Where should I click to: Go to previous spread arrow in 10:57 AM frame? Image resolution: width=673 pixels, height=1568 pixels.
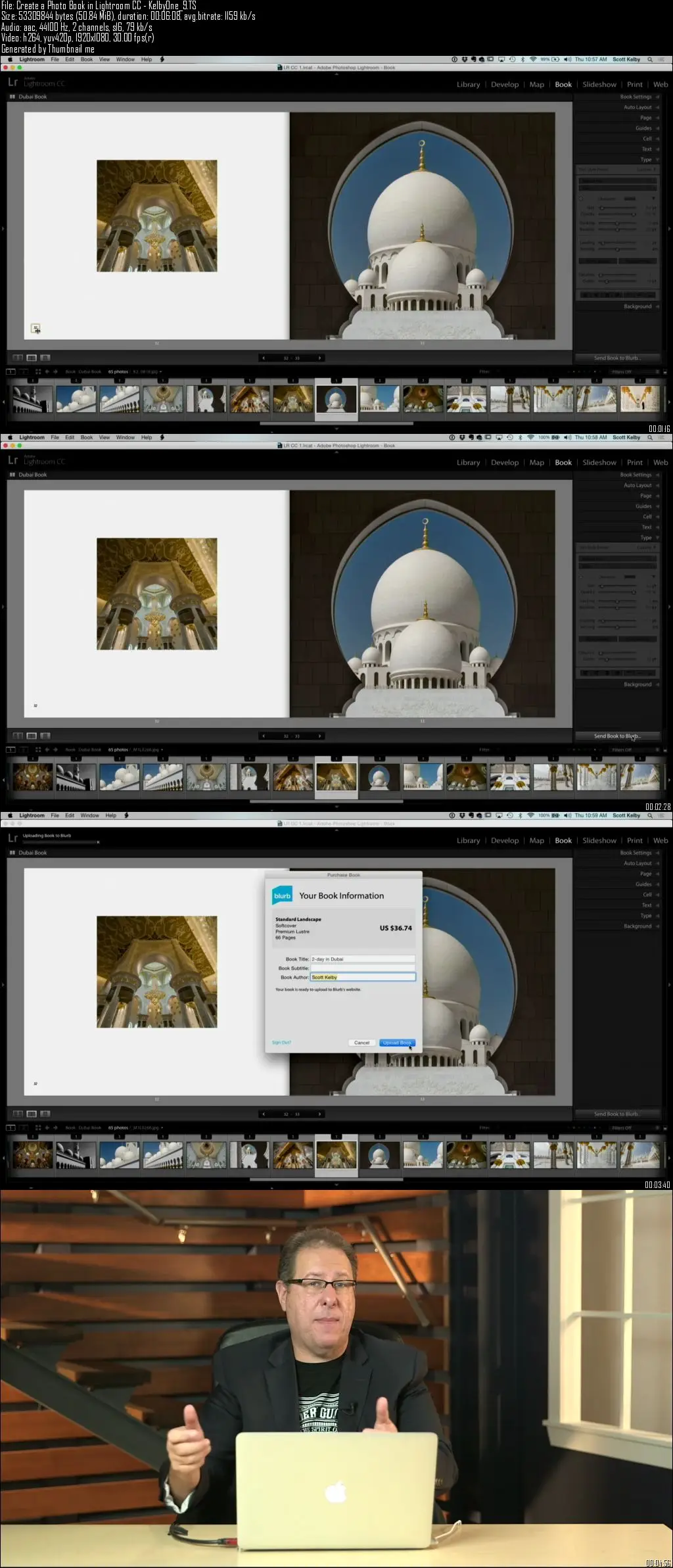coord(264,358)
